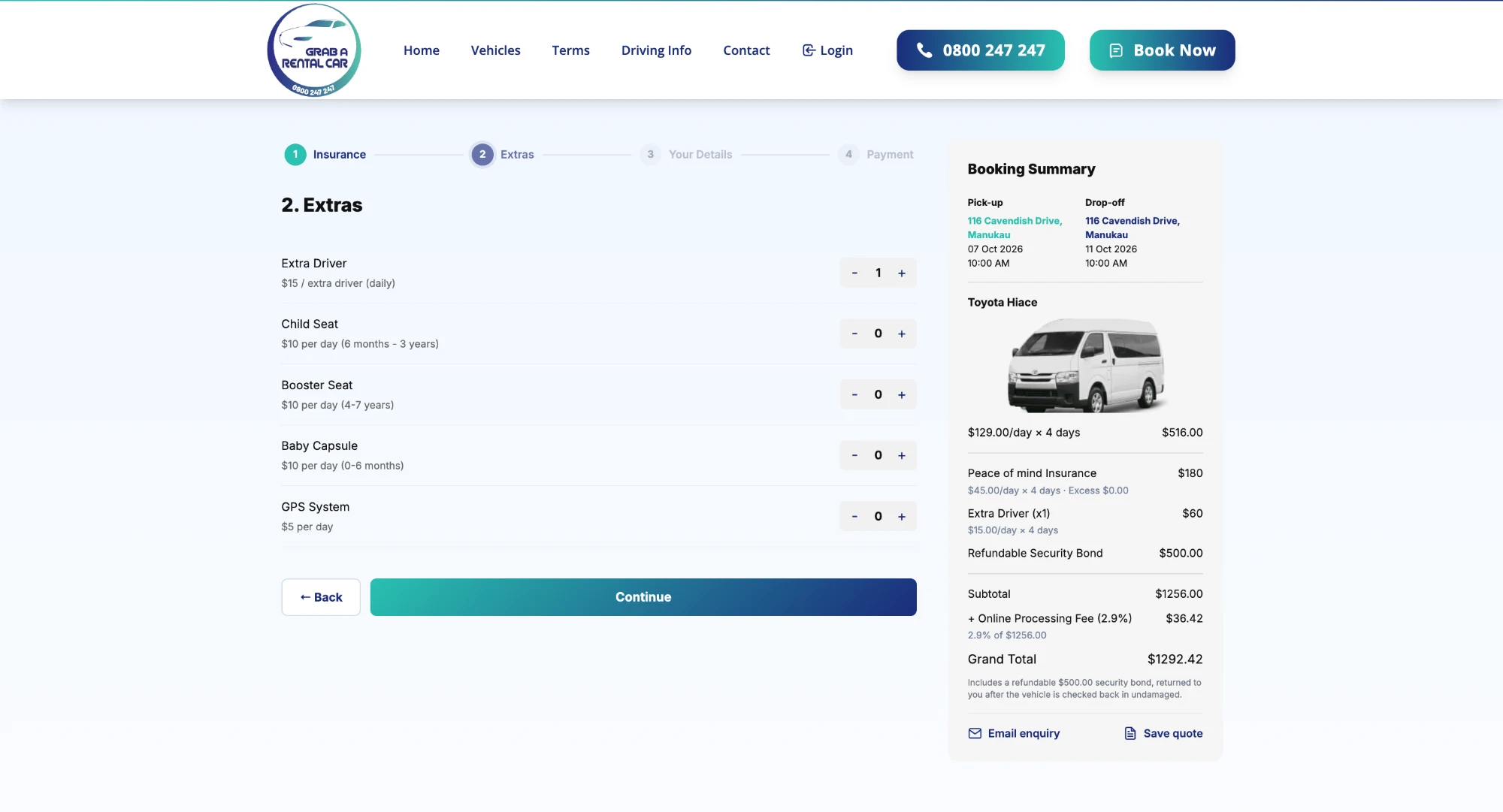This screenshot has height=812, width=1503.
Task: Increase Child Seat quantity
Action: point(902,334)
